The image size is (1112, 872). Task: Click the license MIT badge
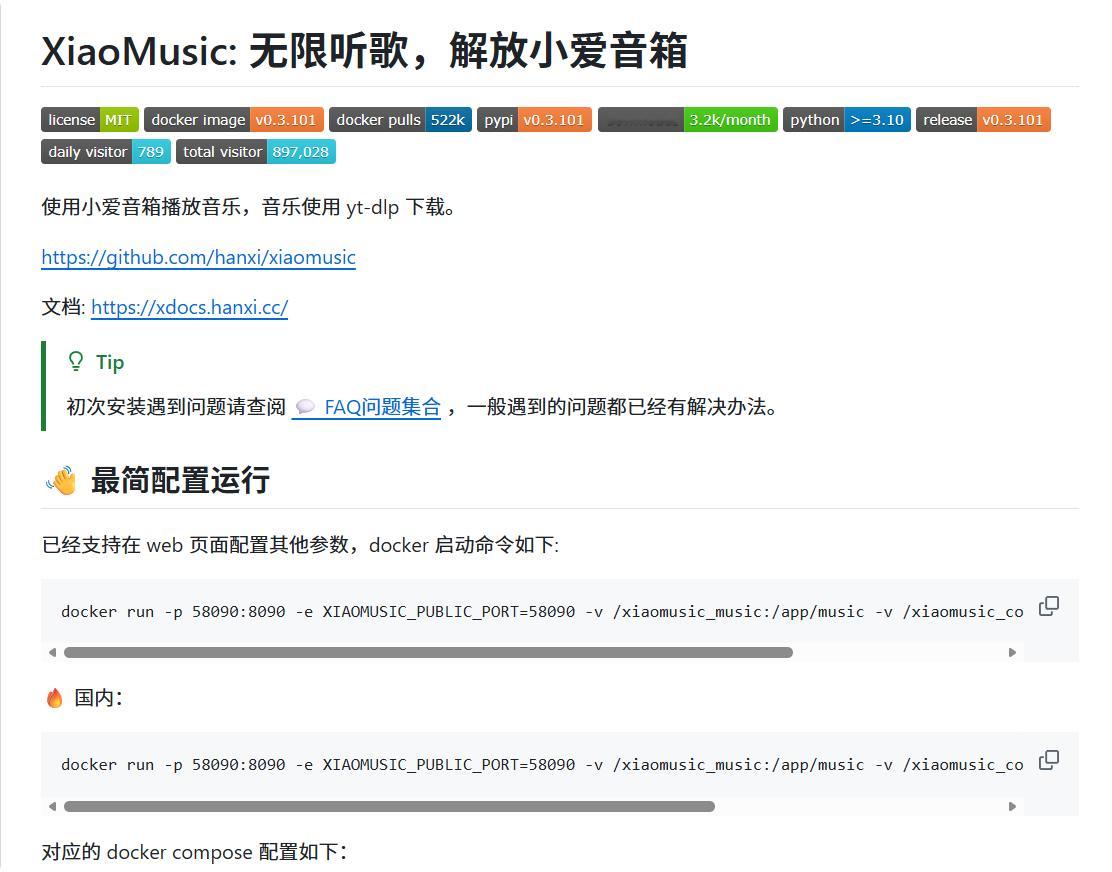tap(89, 119)
